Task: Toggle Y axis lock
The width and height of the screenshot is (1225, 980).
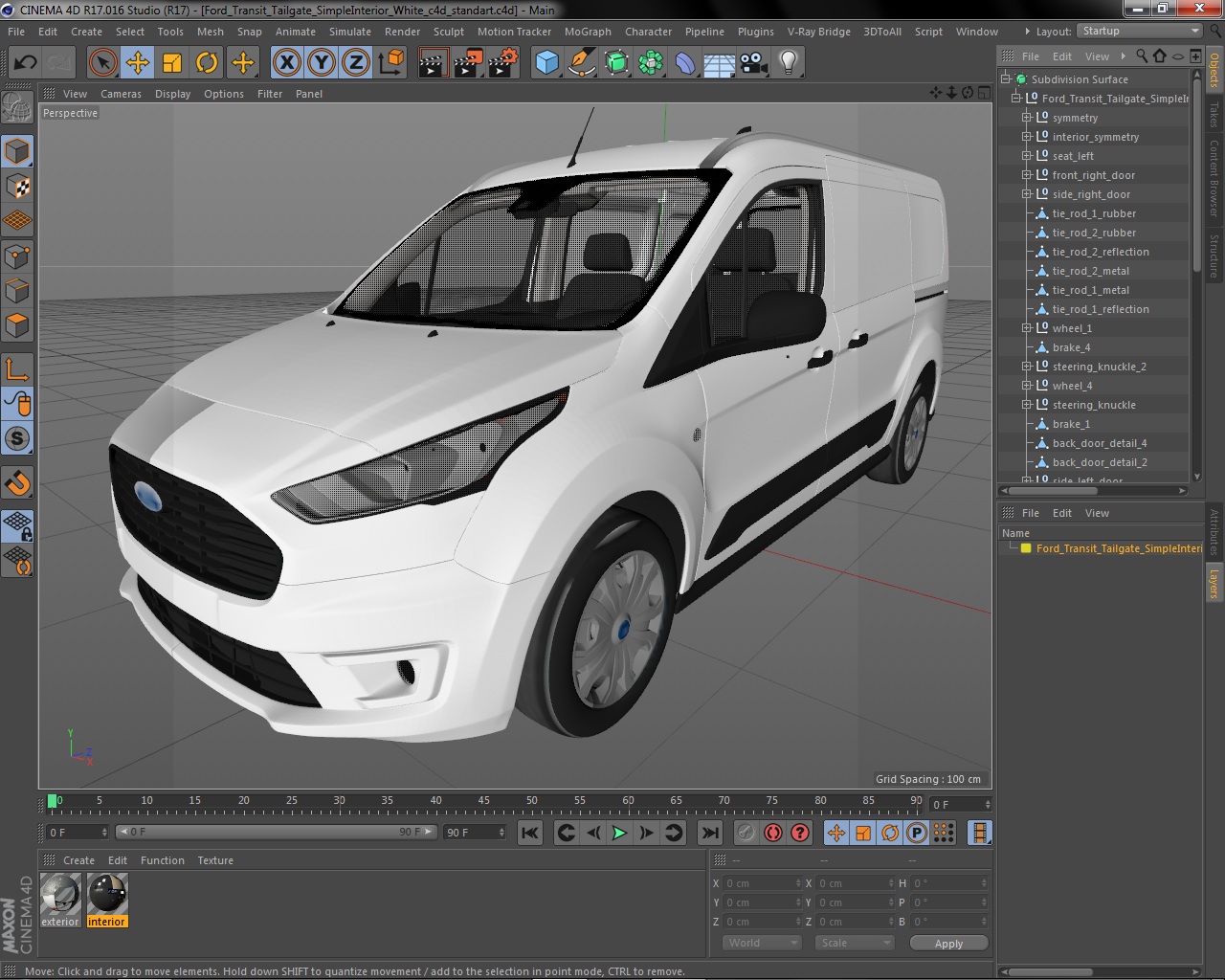Action: point(322,63)
